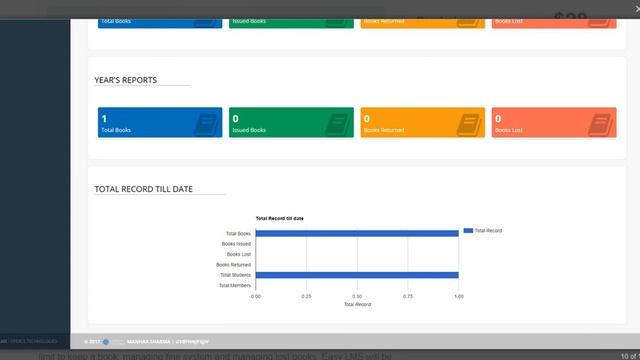Viewport: 640px width, 360px height.
Task: Click the partially visible top red Books Lost card
Action: 554,23
